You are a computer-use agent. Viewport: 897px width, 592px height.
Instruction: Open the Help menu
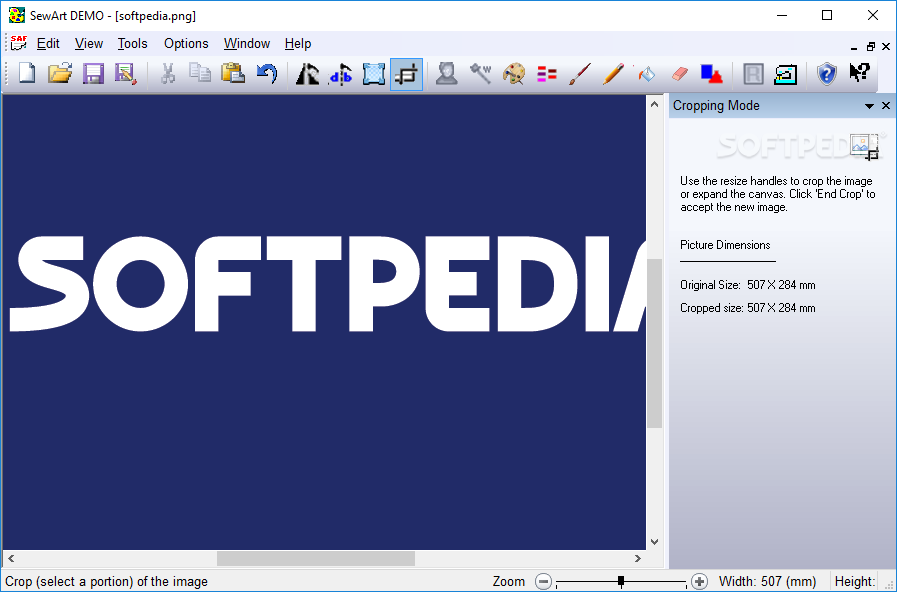point(297,43)
